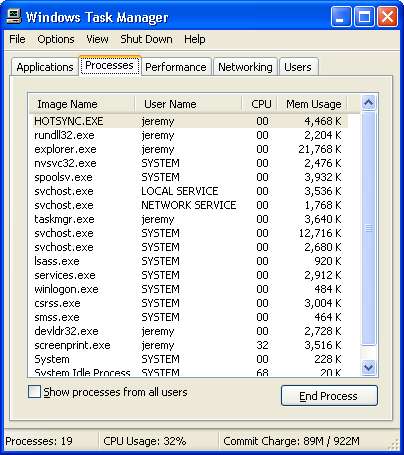Minimize the Task Manager window
This screenshot has width=404, height=455.
coord(341,16)
